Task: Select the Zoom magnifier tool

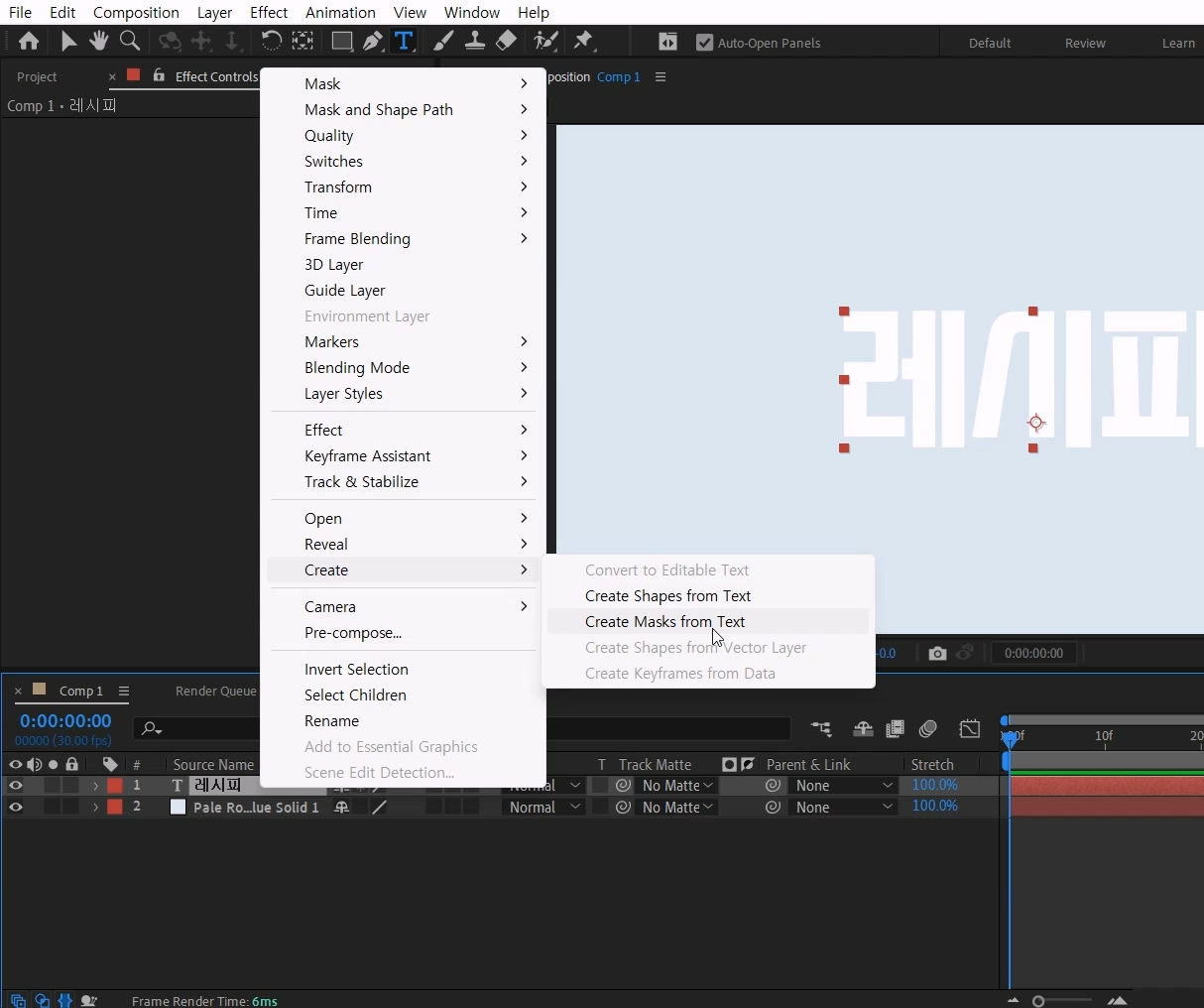Action: tap(130, 41)
